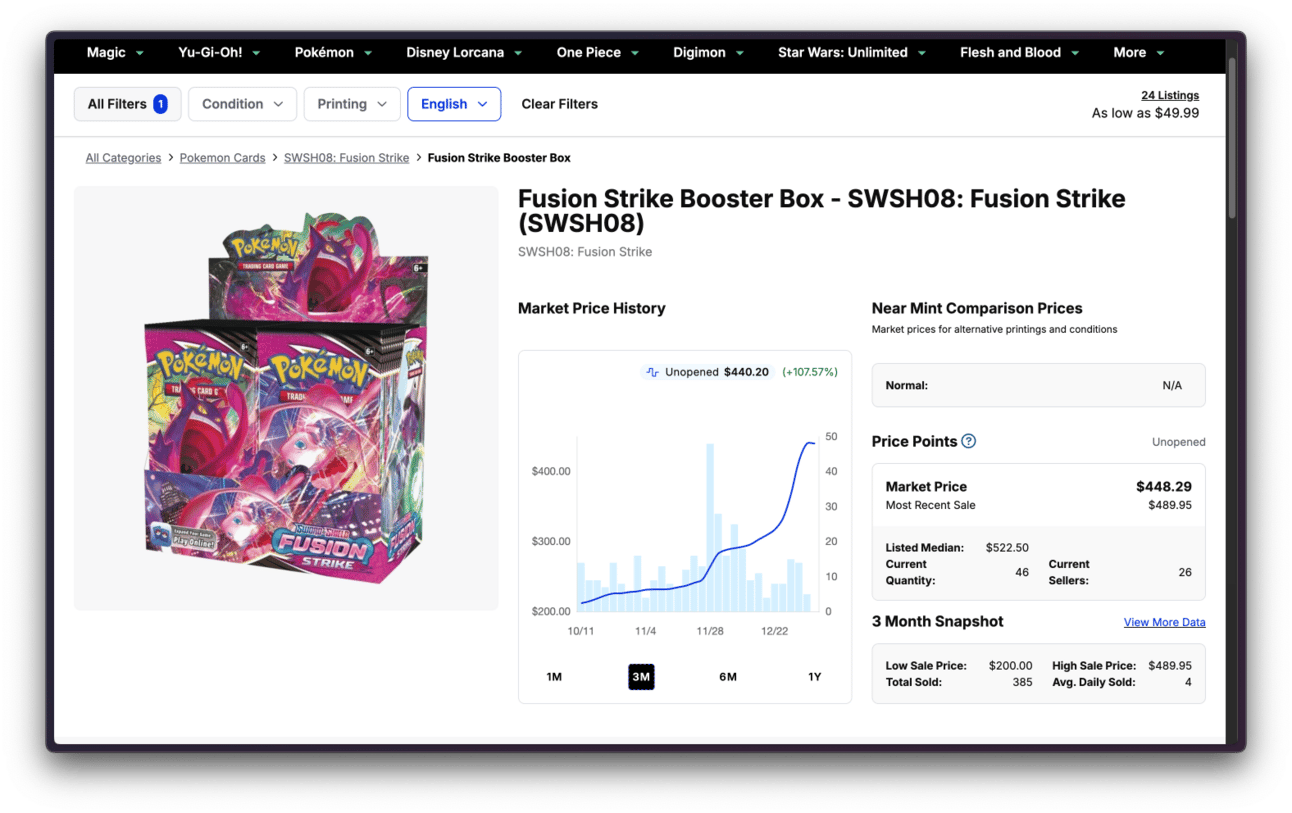Click the 3 Month Snapshot heading
The width and height of the screenshot is (1292, 813).
point(938,621)
